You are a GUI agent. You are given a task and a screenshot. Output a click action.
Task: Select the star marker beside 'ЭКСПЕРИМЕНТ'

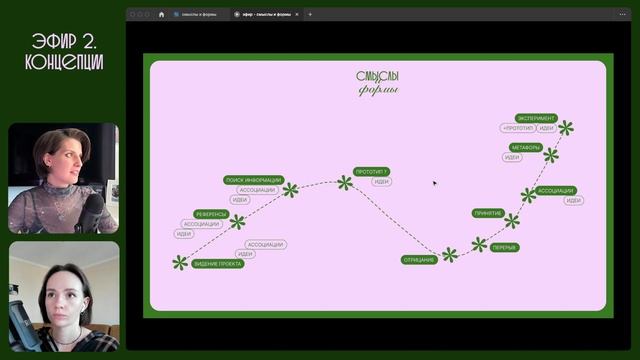tap(566, 128)
